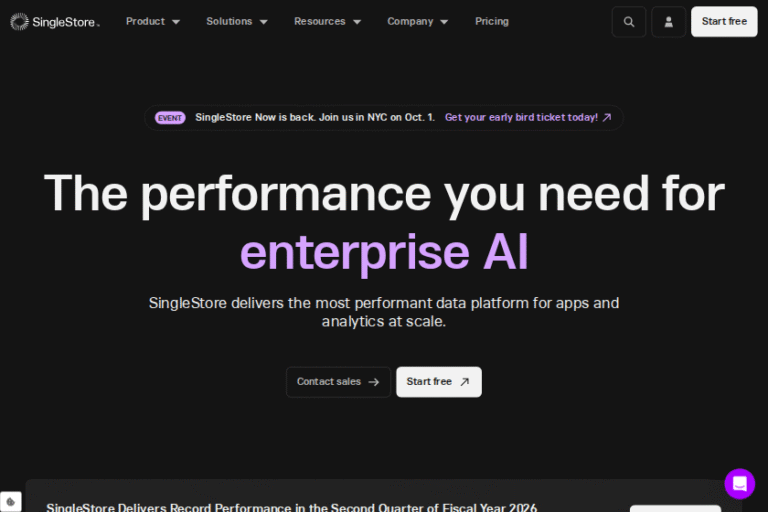
Task: Follow the early bird ticket link
Action: [521, 117]
